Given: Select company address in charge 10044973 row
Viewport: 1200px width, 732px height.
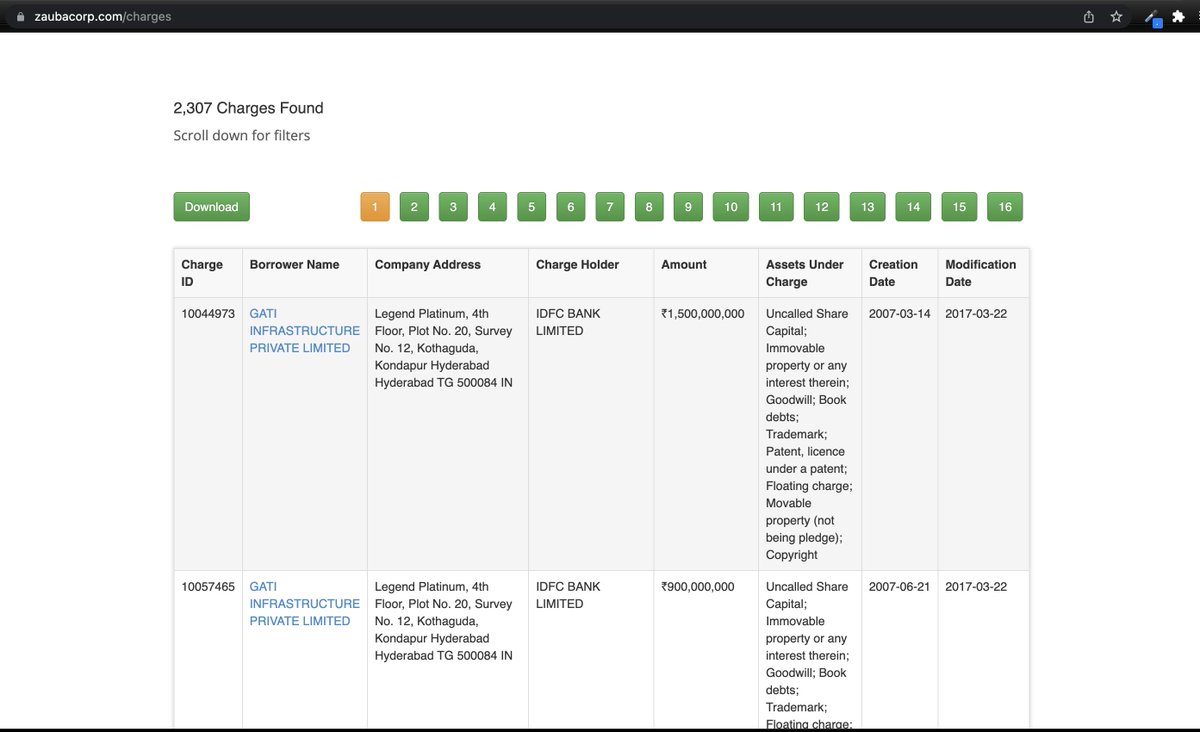Looking at the screenshot, I should point(444,348).
